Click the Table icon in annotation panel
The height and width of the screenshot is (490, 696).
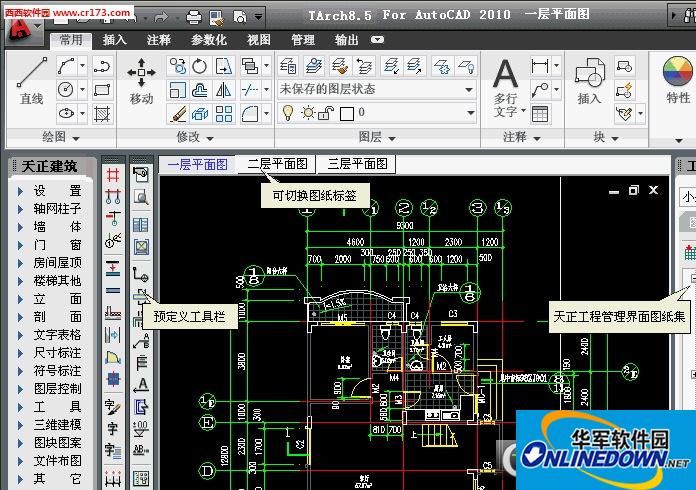point(540,114)
